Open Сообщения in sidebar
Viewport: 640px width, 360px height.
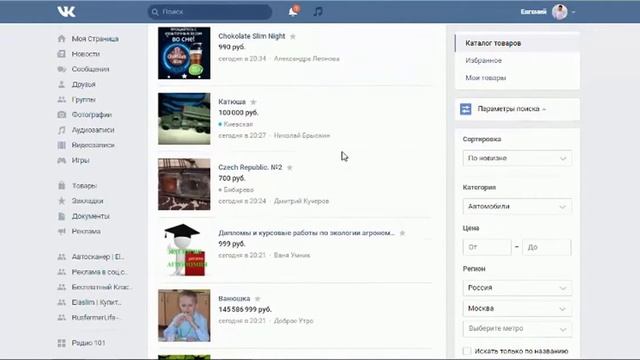coord(91,69)
